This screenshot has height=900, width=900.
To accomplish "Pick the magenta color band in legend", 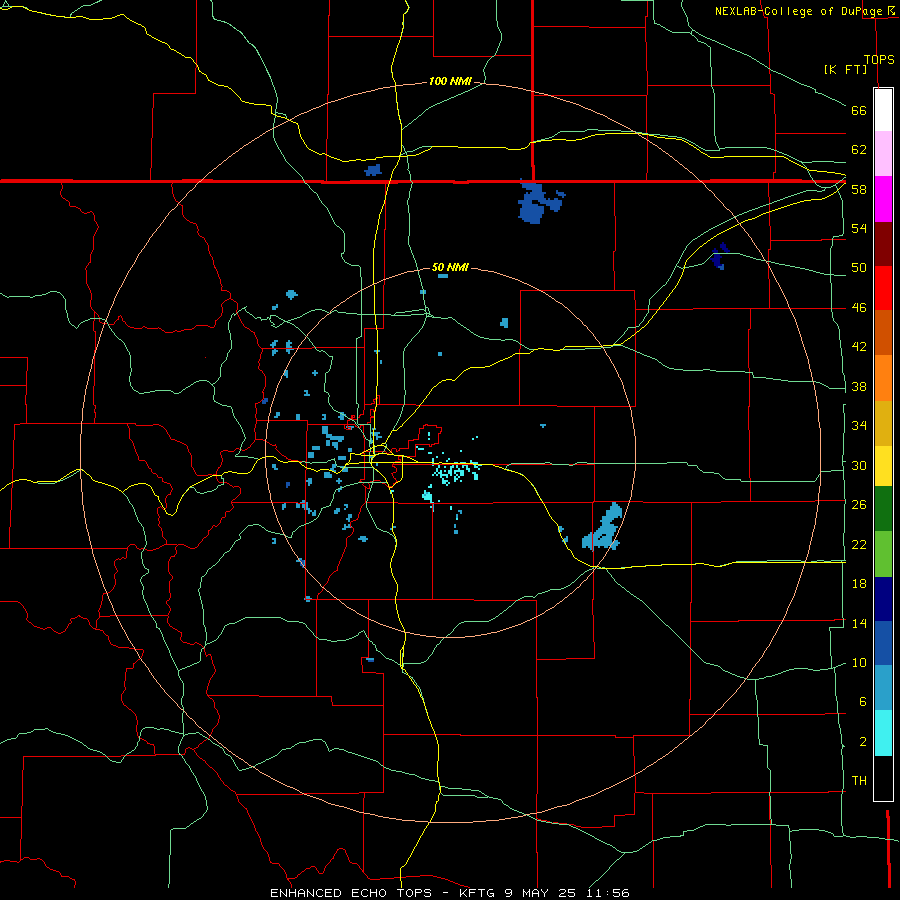I will 883,199.
